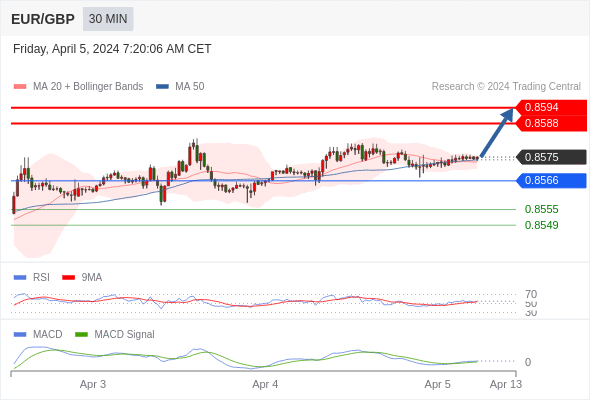The image size is (590, 400).
Task: Click the 'MA 20 + Bollinger Bands' legend label
Action: [88, 87]
